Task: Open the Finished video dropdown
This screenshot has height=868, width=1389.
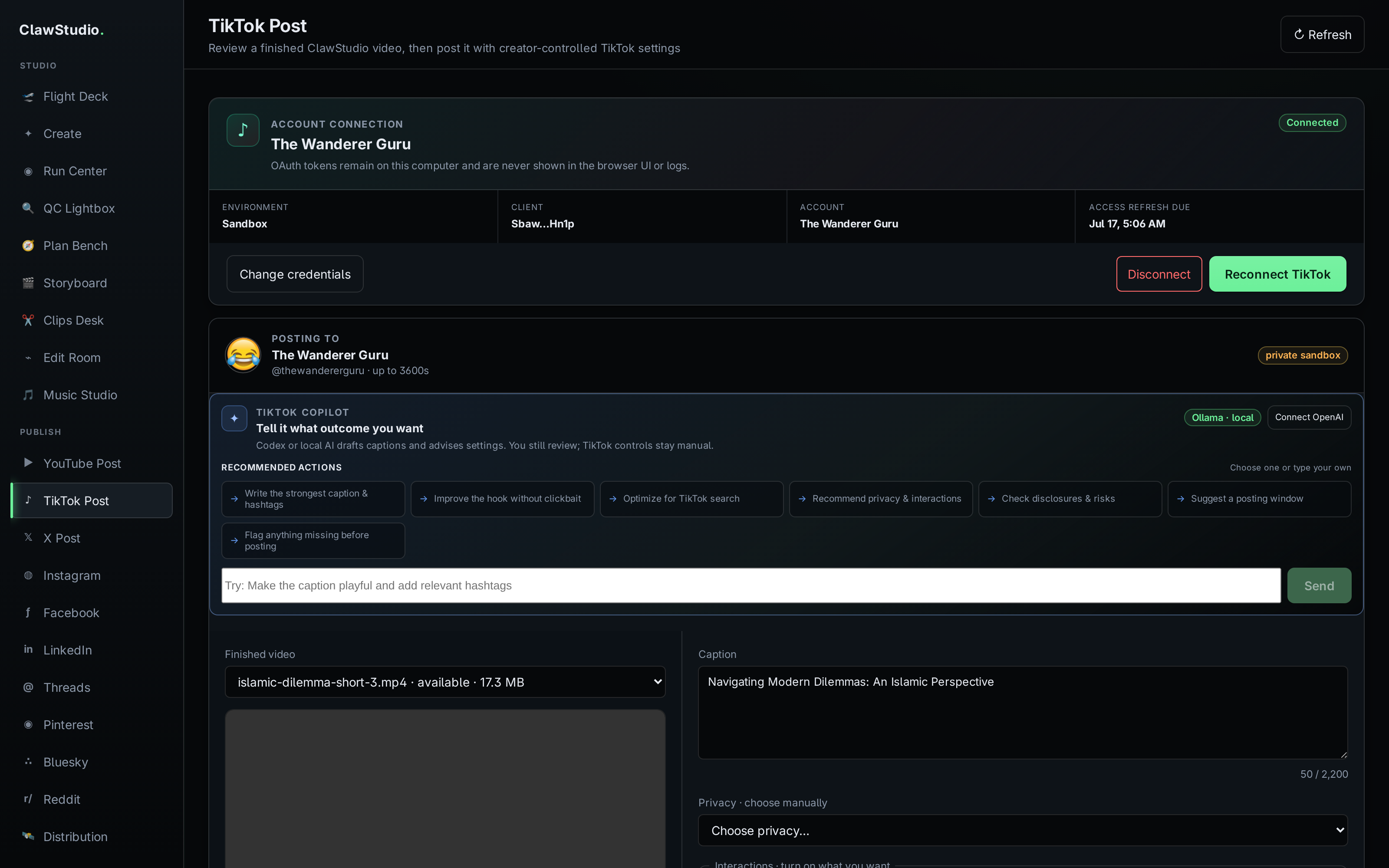Action: coord(445,682)
